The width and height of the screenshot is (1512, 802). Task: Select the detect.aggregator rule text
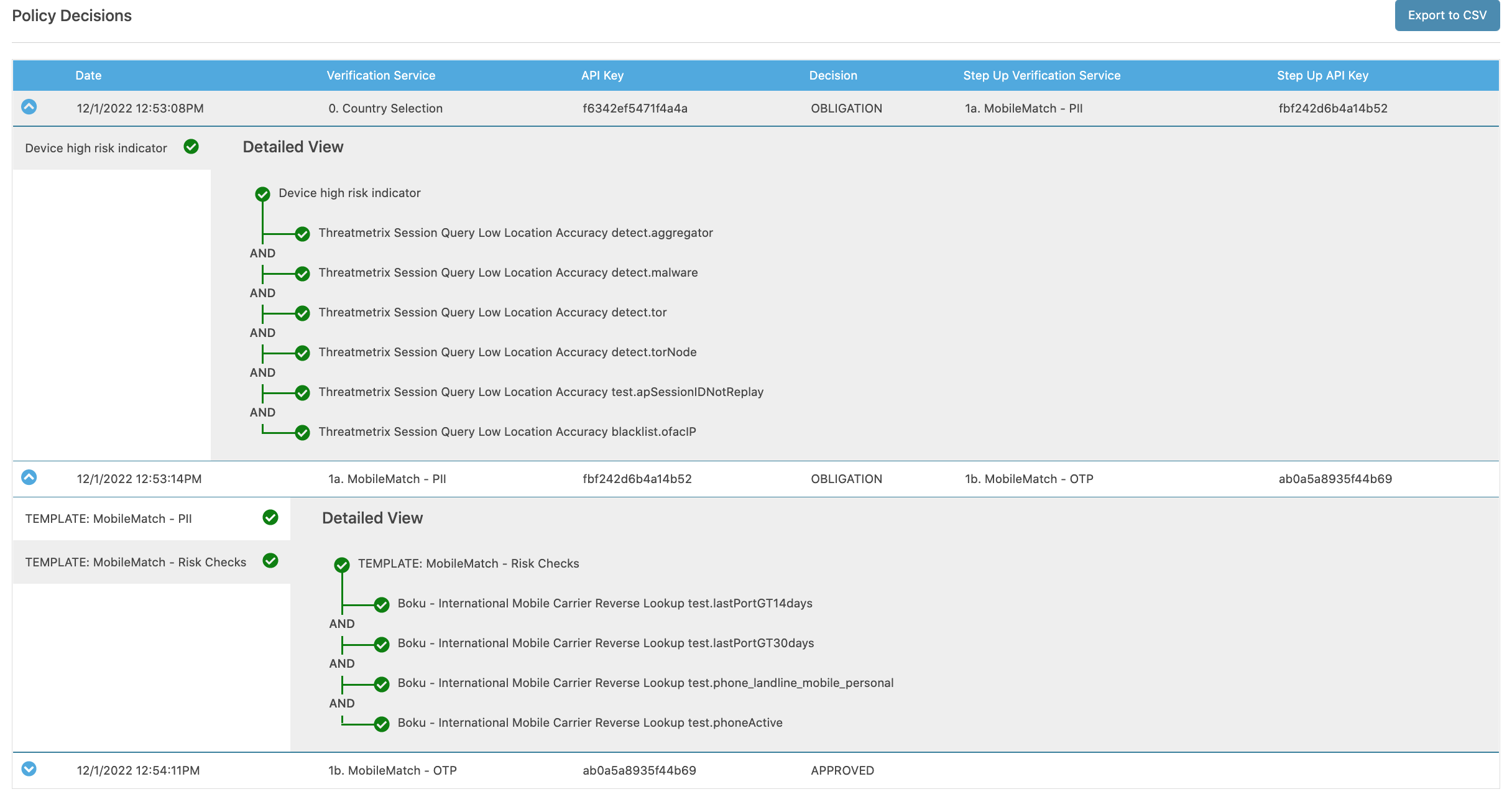(x=515, y=233)
